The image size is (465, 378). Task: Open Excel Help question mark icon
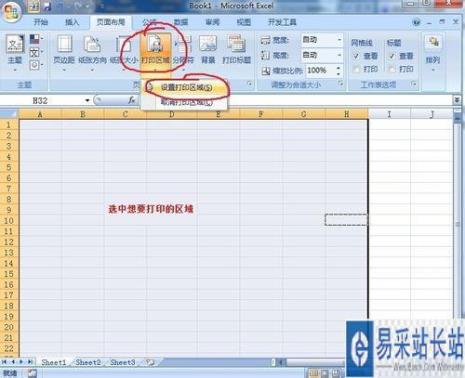(x=416, y=23)
